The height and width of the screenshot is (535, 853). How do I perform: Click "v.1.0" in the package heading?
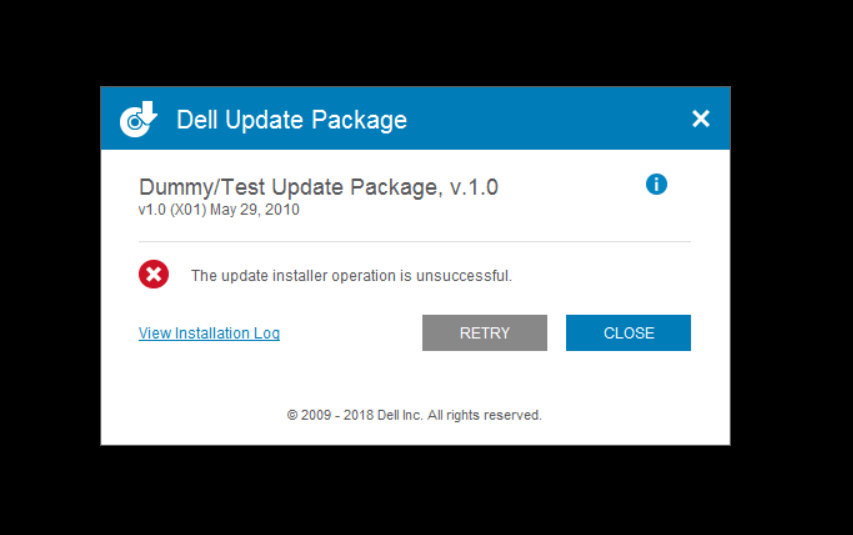(x=471, y=187)
